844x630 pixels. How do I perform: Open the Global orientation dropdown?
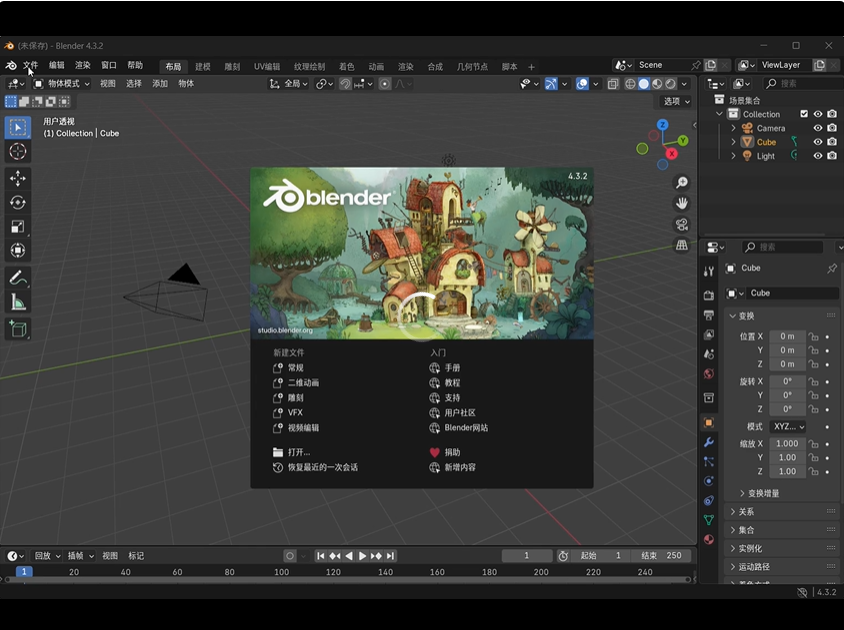point(289,84)
